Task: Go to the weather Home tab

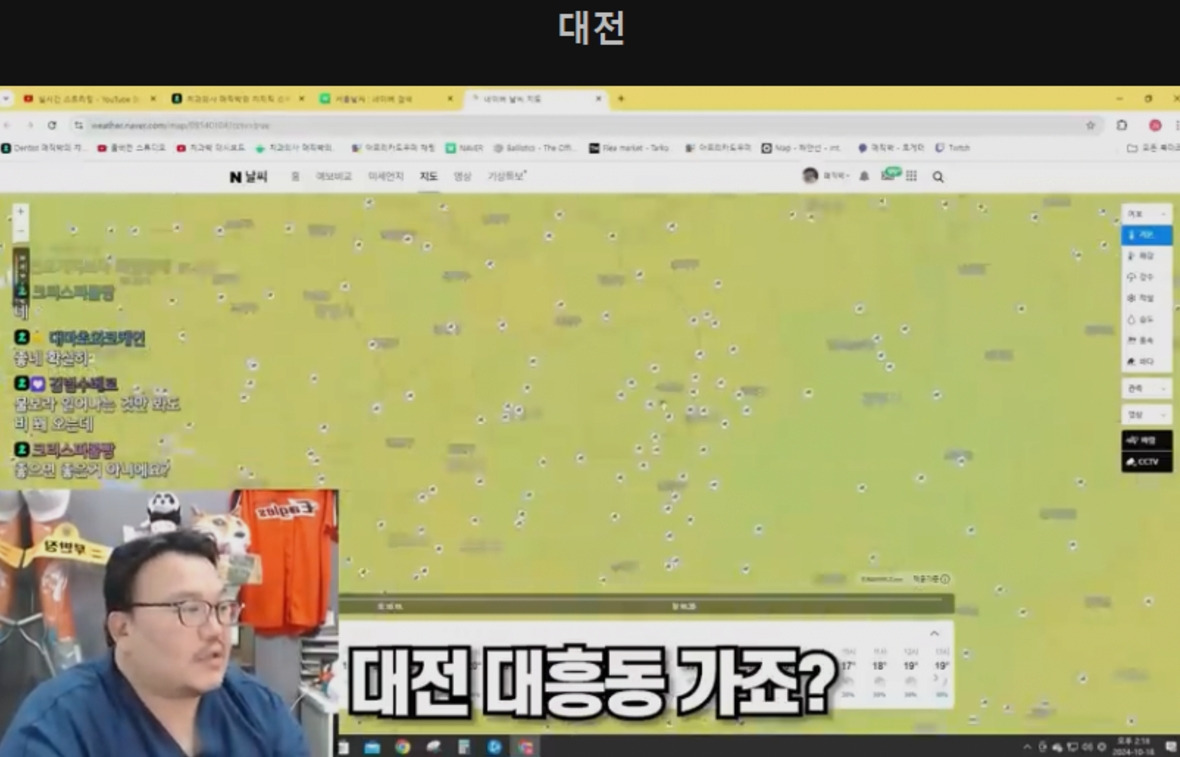Action: pos(295,176)
